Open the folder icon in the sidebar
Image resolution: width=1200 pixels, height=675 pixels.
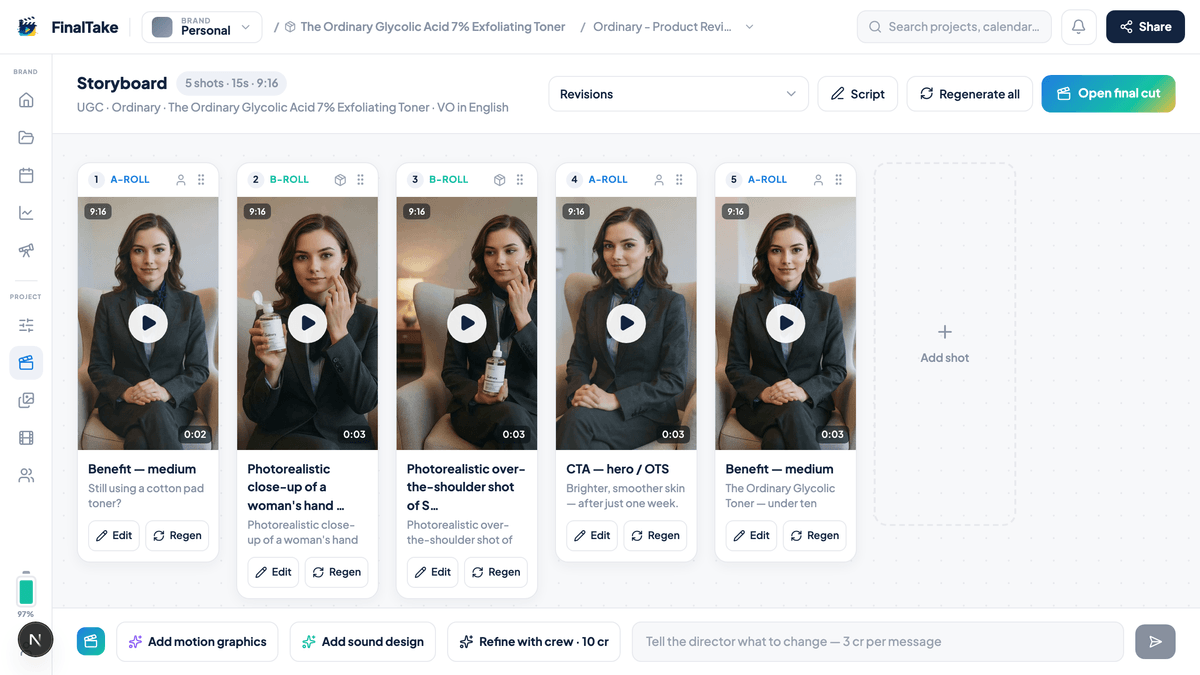(x=26, y=138)
